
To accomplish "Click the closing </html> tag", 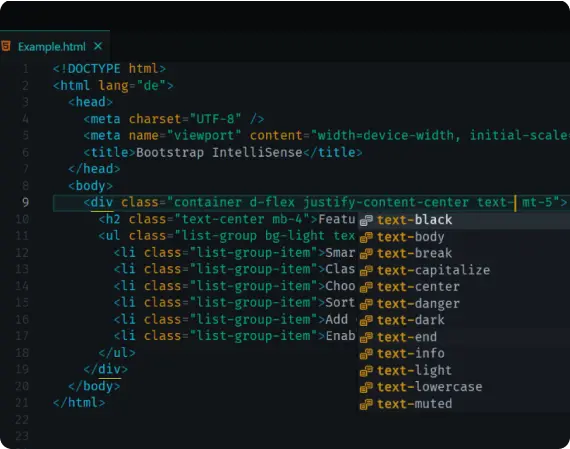I will point(79,403).
